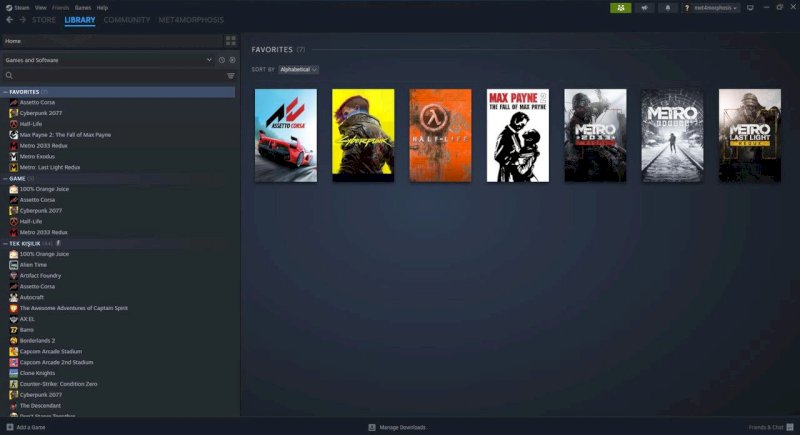Open the Games and Software dropdown
Image resolution: width=800 pixels, height=435 pixels.
tap(108, 60)
